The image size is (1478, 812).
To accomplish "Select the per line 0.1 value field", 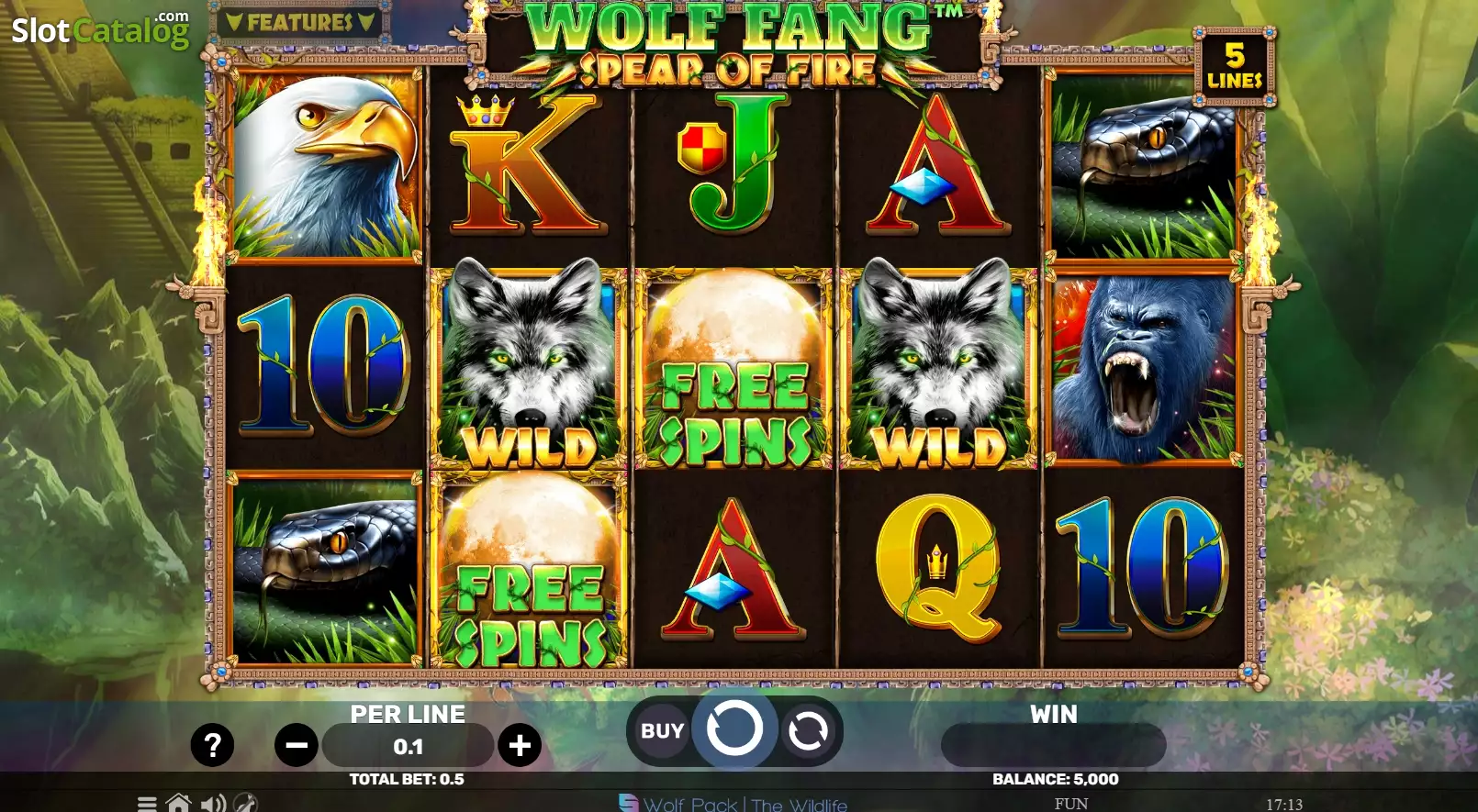I will tap(408, 746).
